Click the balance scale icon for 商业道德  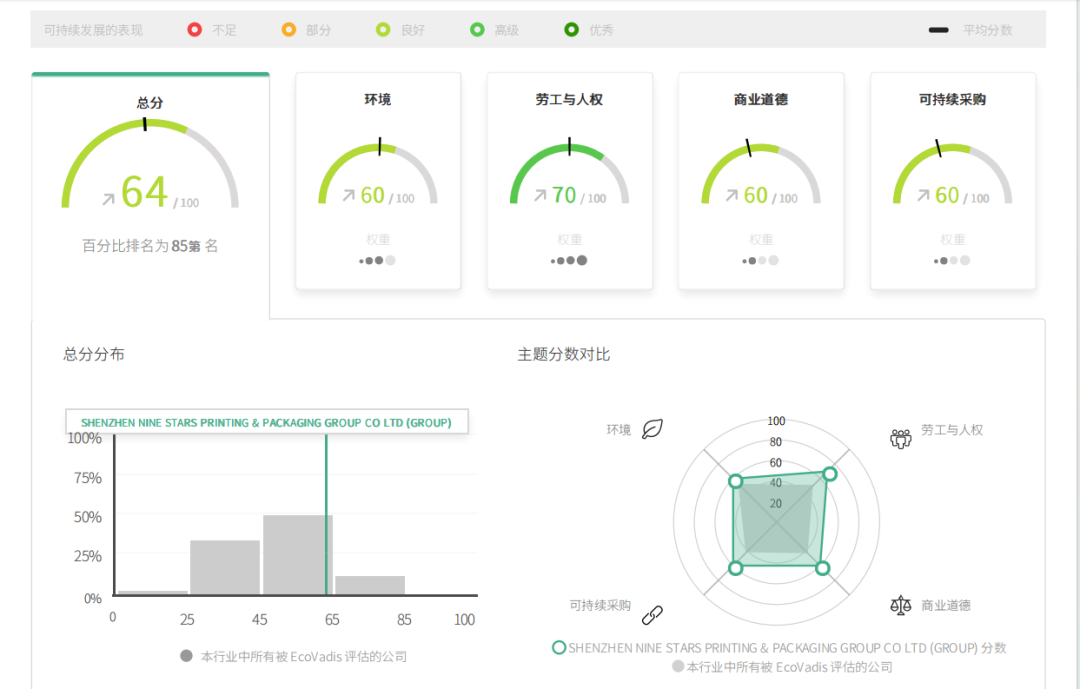[900, 605]
